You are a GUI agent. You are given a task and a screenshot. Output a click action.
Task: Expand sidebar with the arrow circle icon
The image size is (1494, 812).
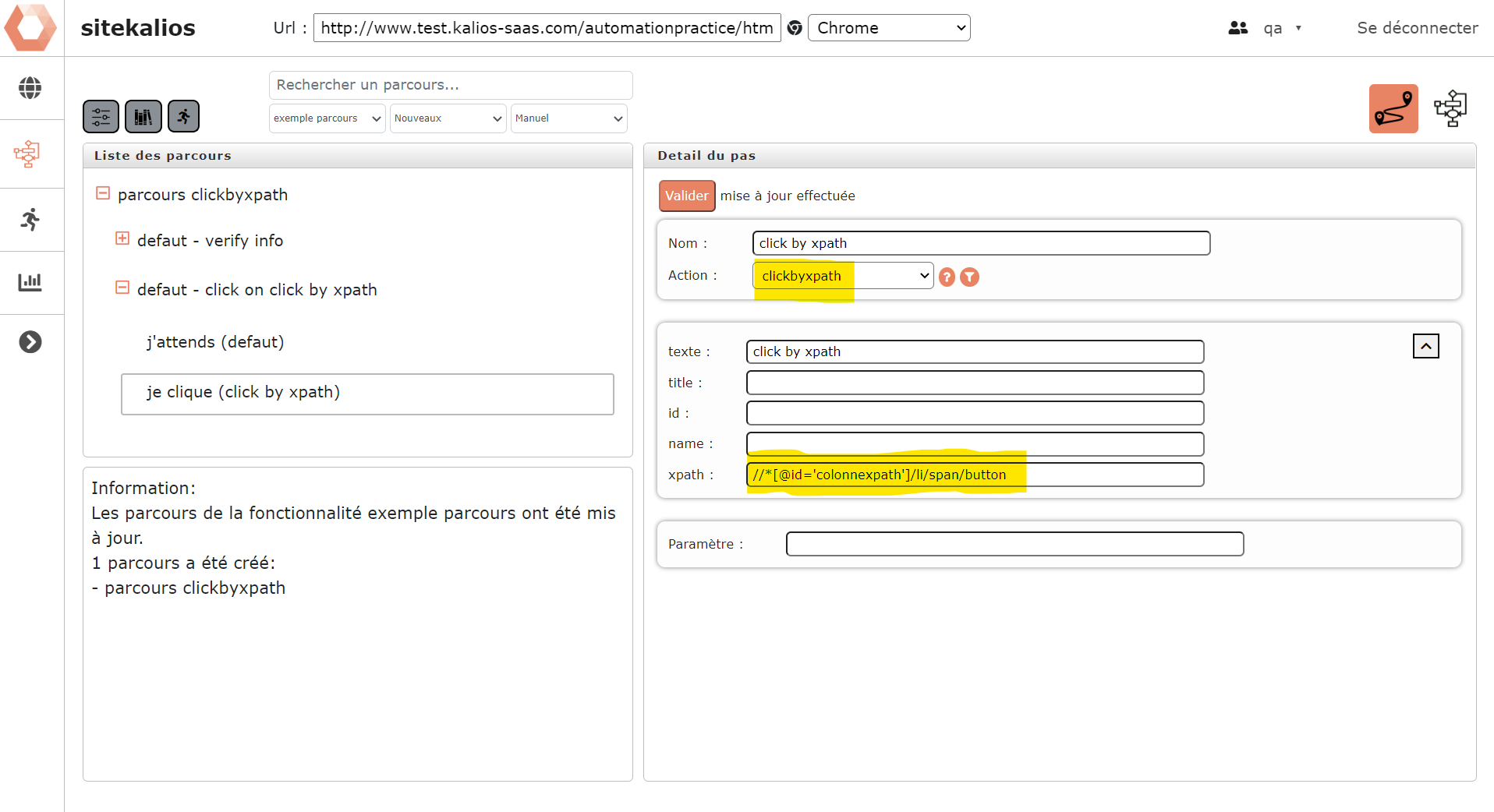[x=30, y=342]
